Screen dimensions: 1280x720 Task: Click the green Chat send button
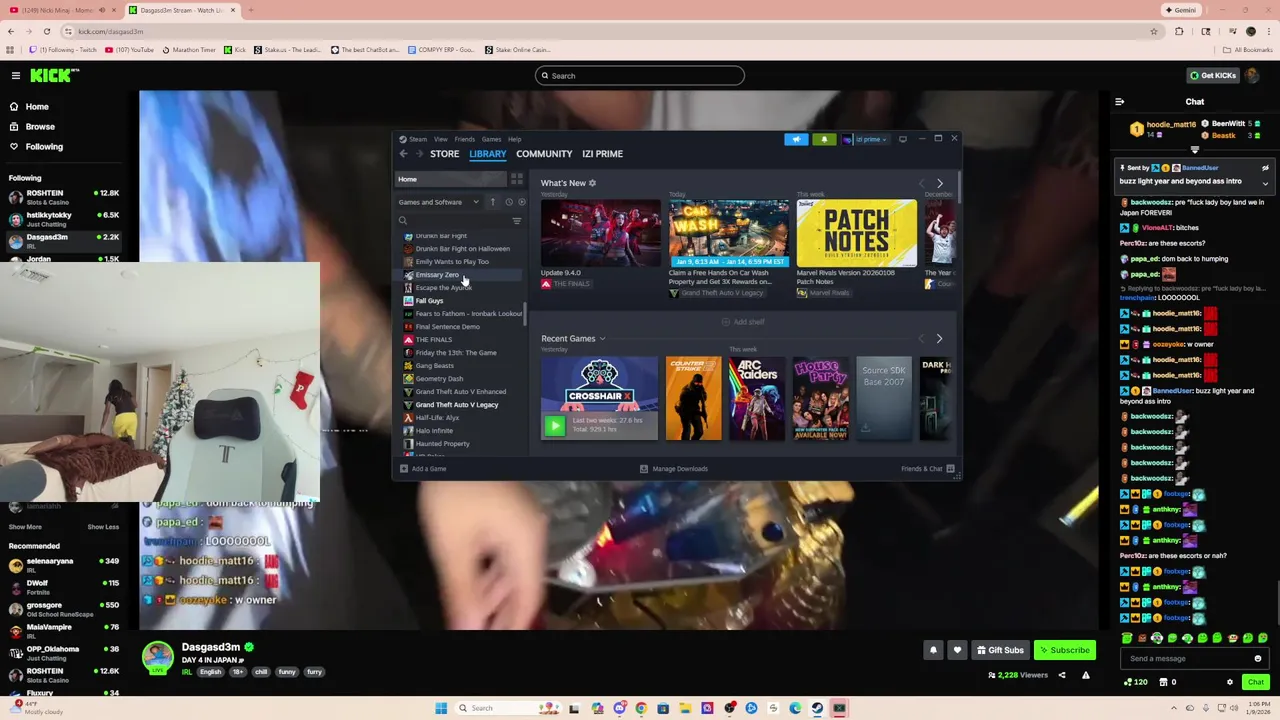click(x=1256, y=682)
